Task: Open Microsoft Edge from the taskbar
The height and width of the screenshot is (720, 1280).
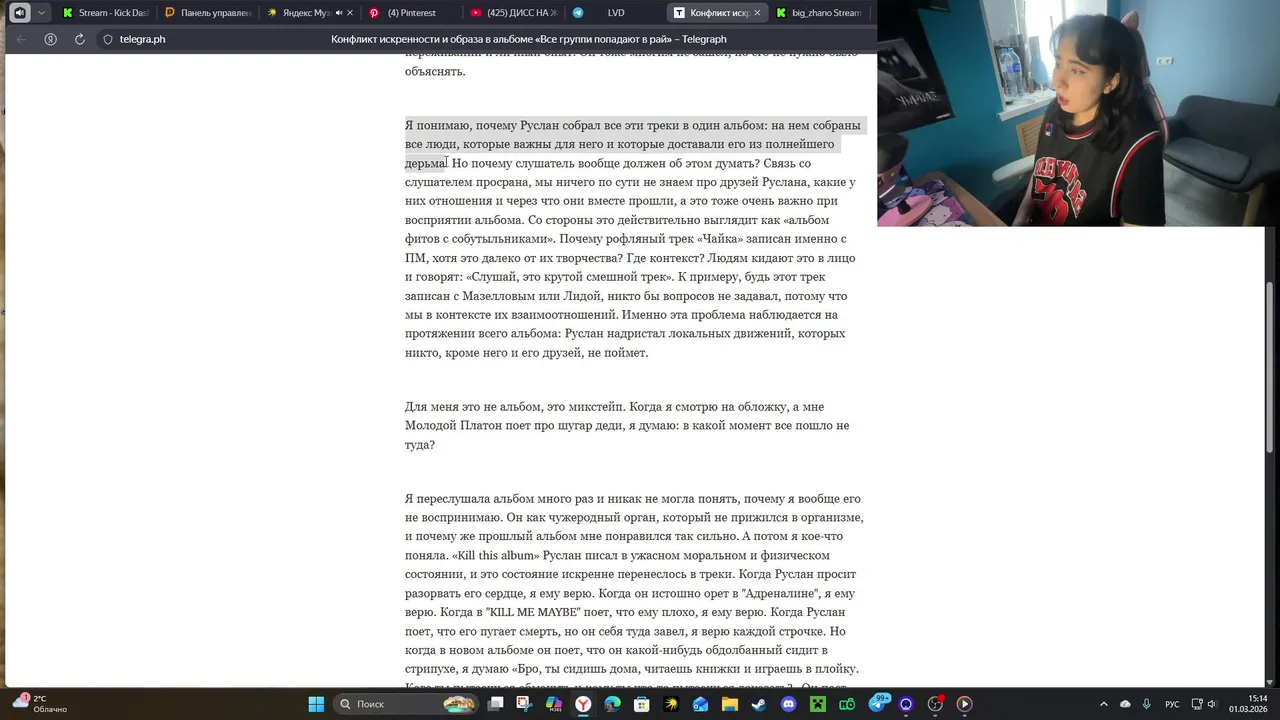Action: pos(612,704)
